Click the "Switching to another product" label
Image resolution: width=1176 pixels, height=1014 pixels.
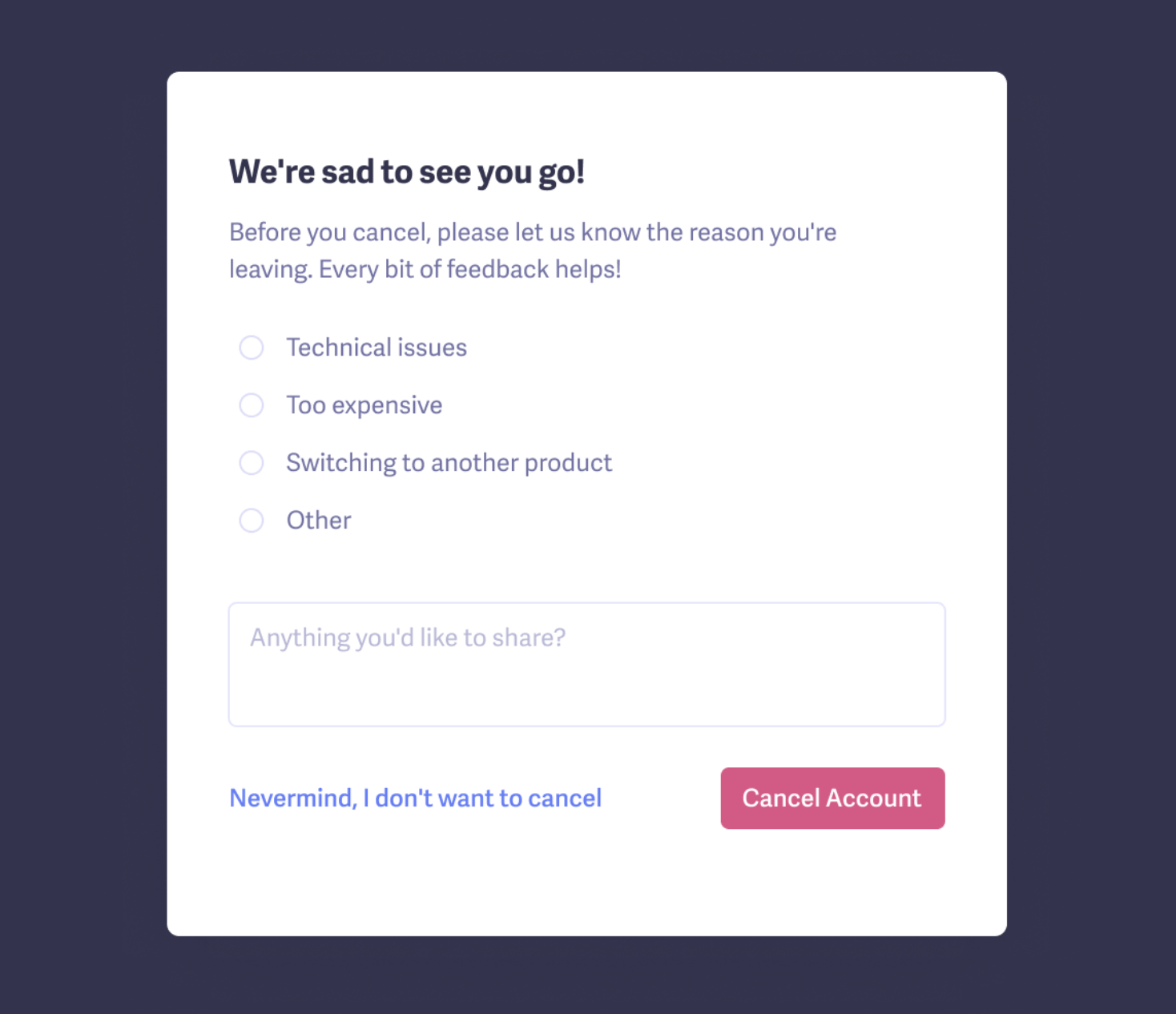coord(449,463)
